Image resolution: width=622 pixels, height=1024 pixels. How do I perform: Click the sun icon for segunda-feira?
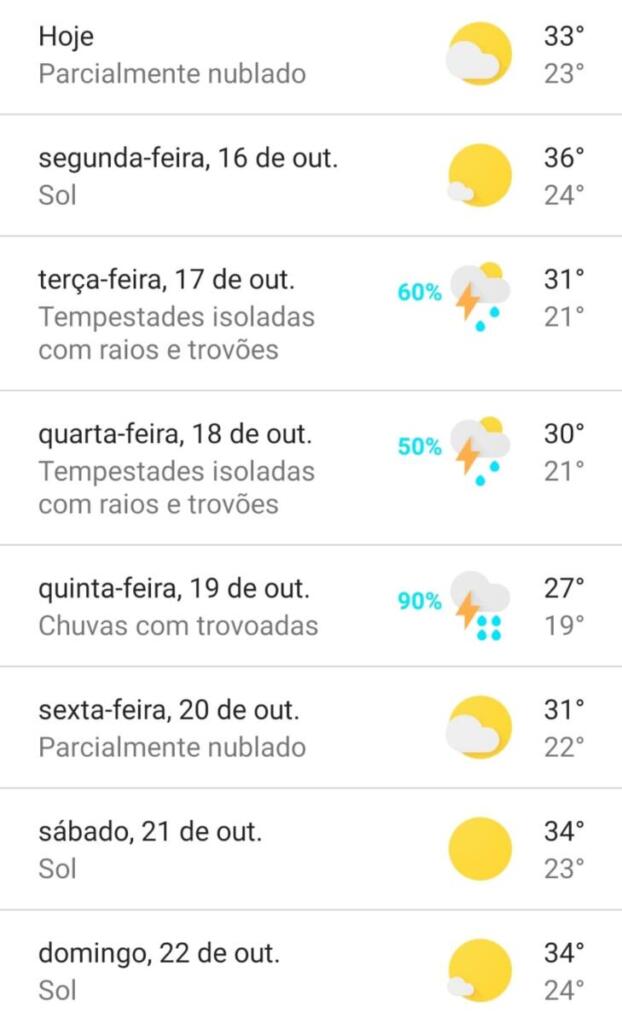479,176
